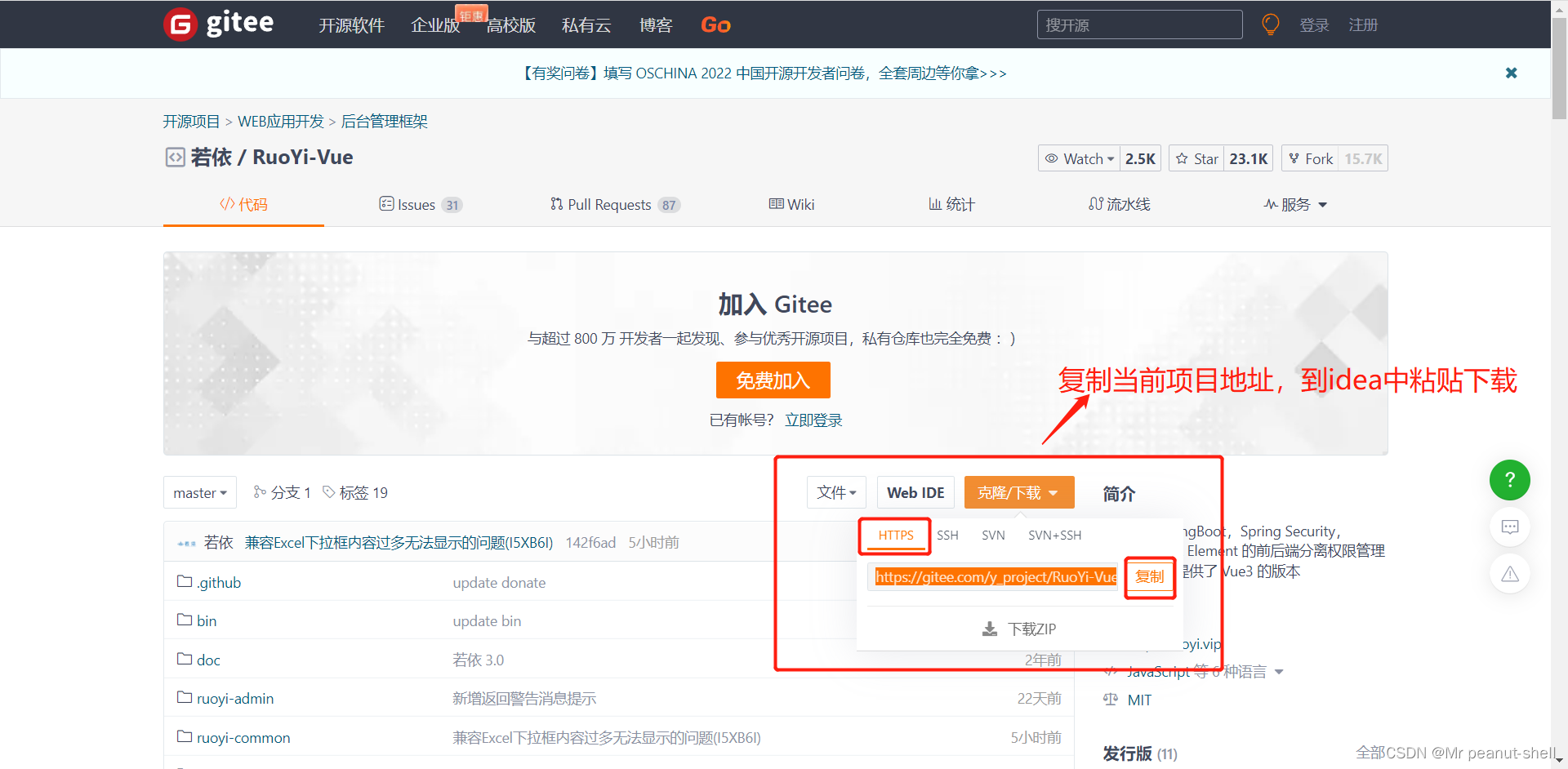The width and height of the screenshot is (1568, 769).
Task: Click the Web IDE button
Action: click(x=915, y=492)
